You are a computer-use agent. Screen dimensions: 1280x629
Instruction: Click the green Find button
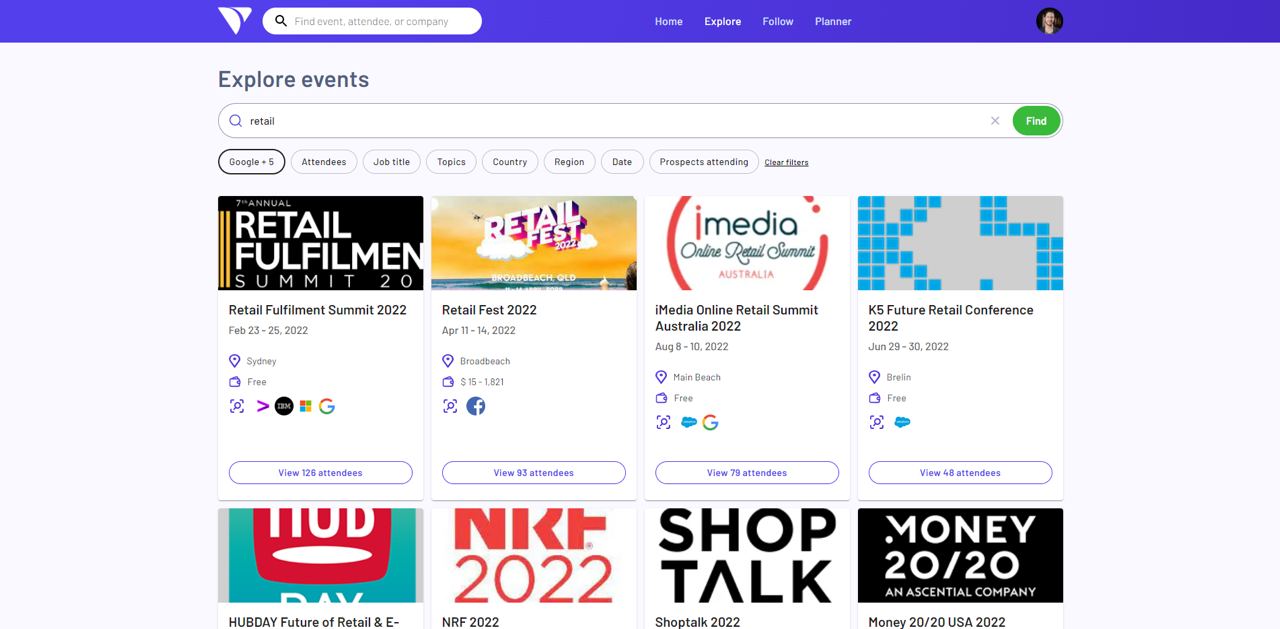pyautogui.click(x=1036, y=121)
